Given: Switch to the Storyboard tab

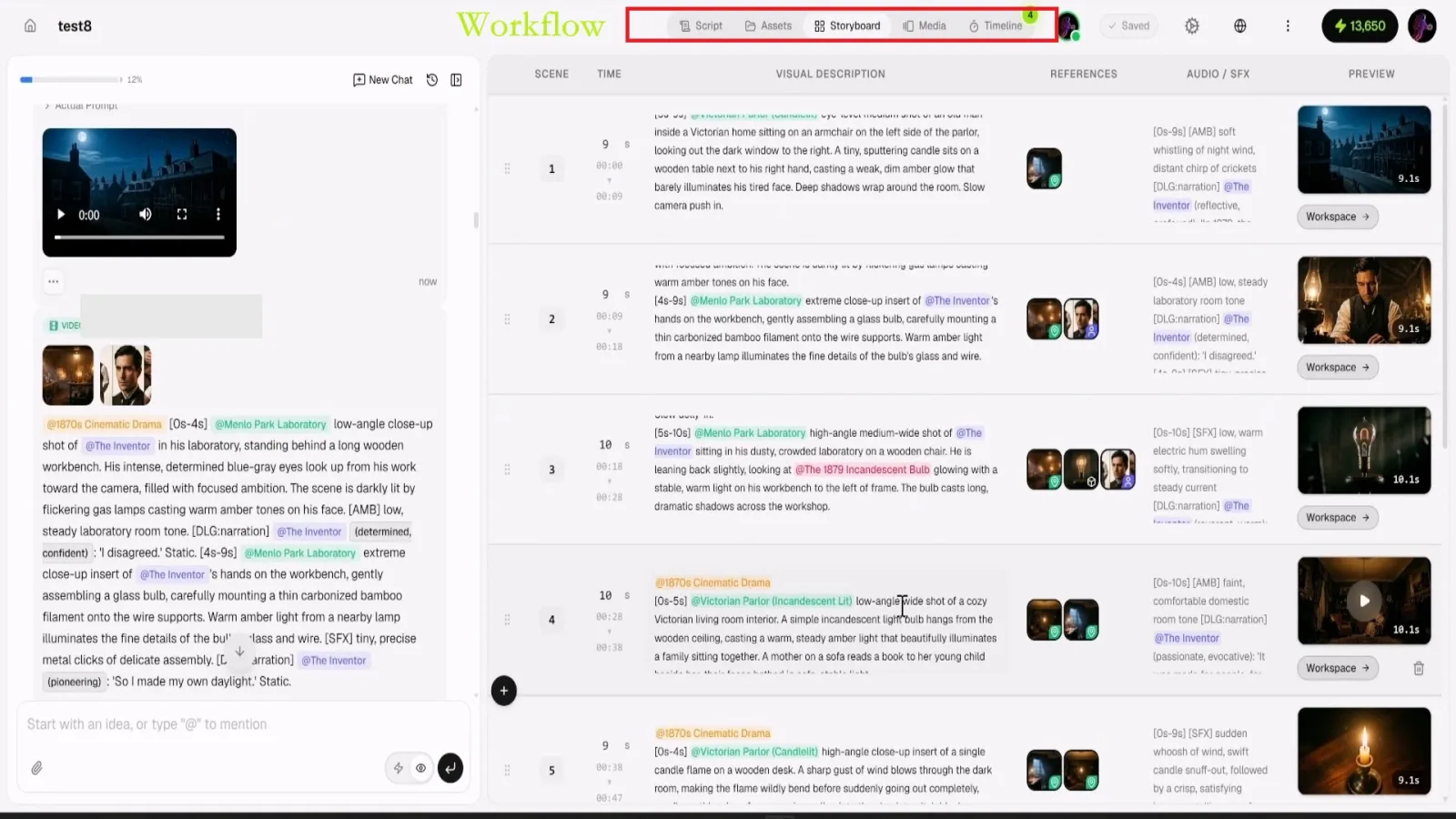Looking at the screenshot, I should click(x=847, y=25).
